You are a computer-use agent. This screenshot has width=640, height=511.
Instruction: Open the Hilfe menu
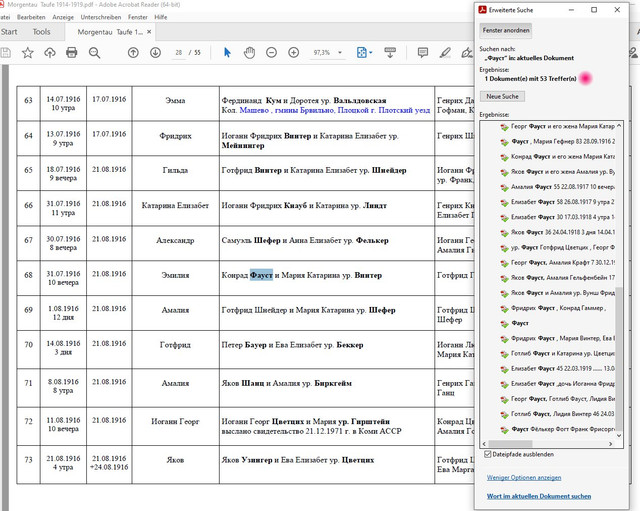tap(160, 17)
